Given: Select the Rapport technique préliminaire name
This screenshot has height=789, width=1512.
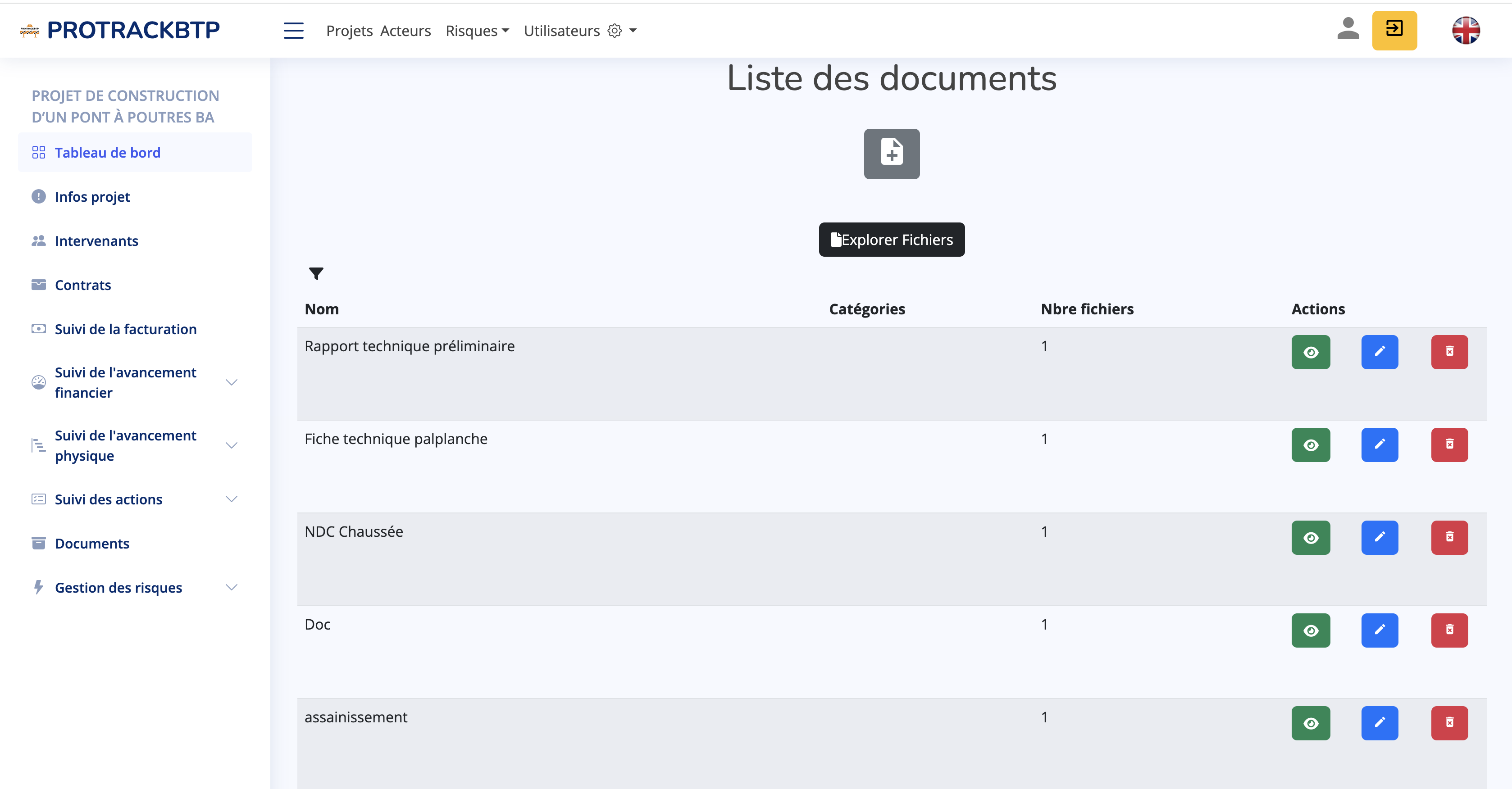Looking at the screenshot, I should pyautogui.click(x=410, y=346).
